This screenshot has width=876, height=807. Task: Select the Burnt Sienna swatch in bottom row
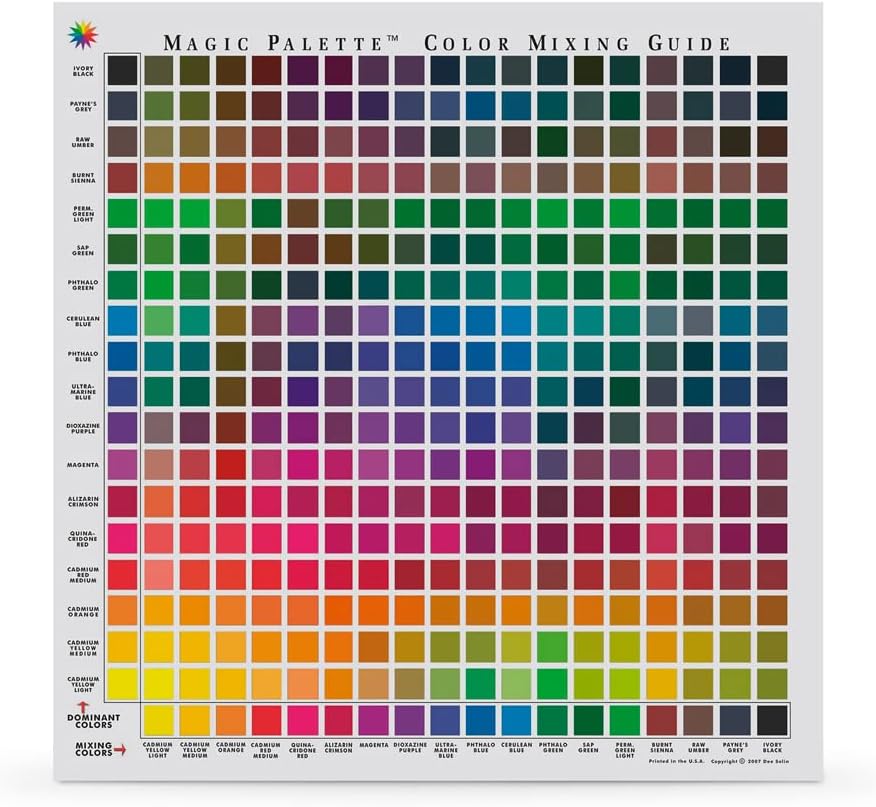click(x=662, y=720)
